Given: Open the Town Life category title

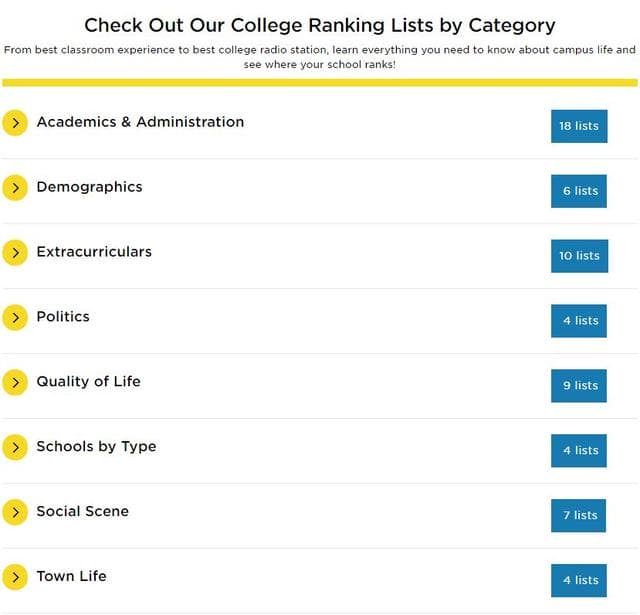Looking at the screenshot, I should [x=71, y=576].
